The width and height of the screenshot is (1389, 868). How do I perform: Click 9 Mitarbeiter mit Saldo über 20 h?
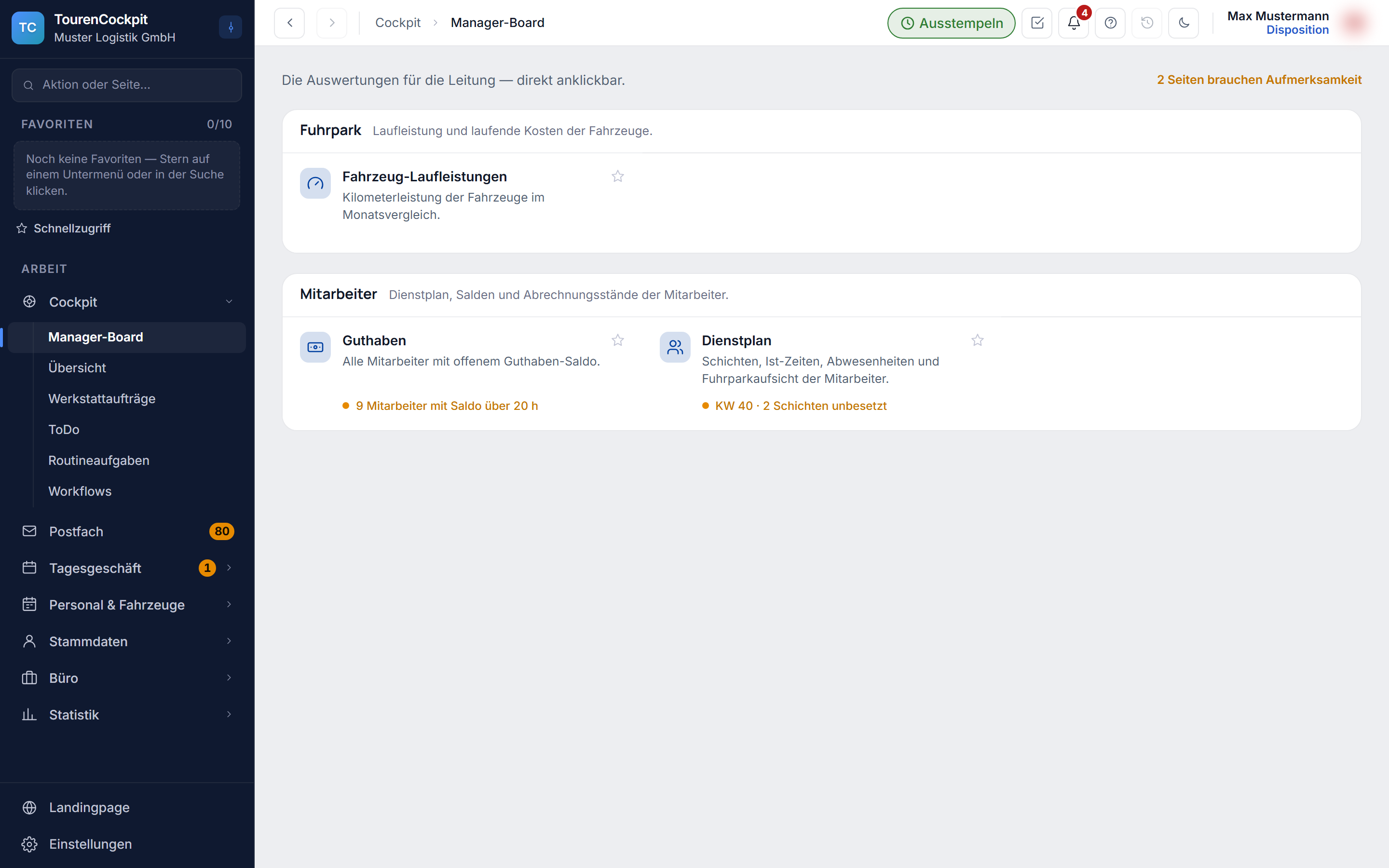point(447,406)
